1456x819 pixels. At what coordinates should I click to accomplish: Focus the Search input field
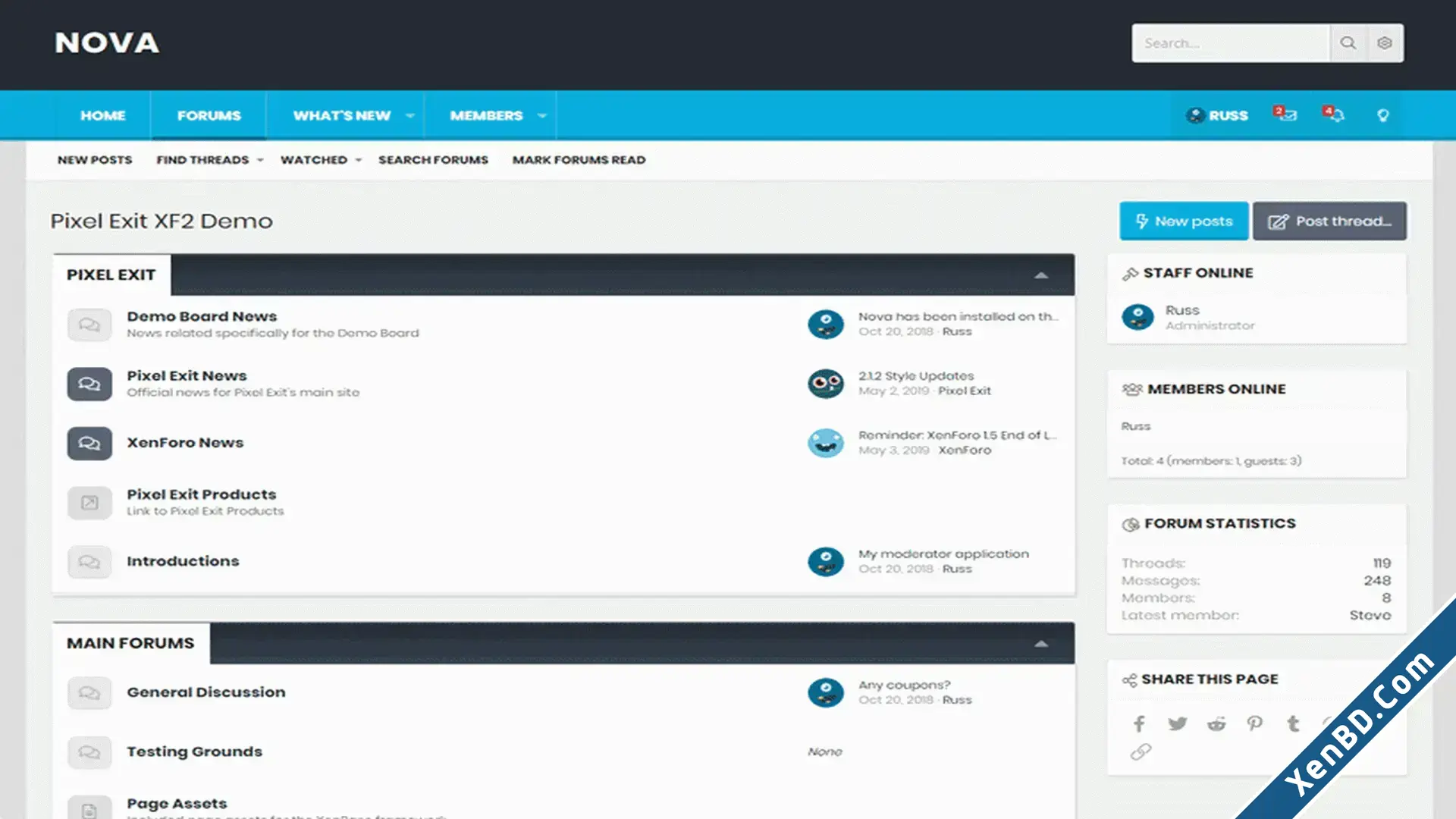1231,43
